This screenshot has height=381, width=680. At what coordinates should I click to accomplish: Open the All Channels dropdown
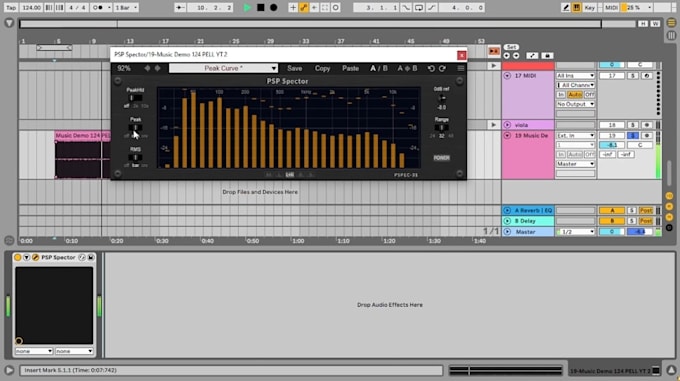[x=575, y=85]
